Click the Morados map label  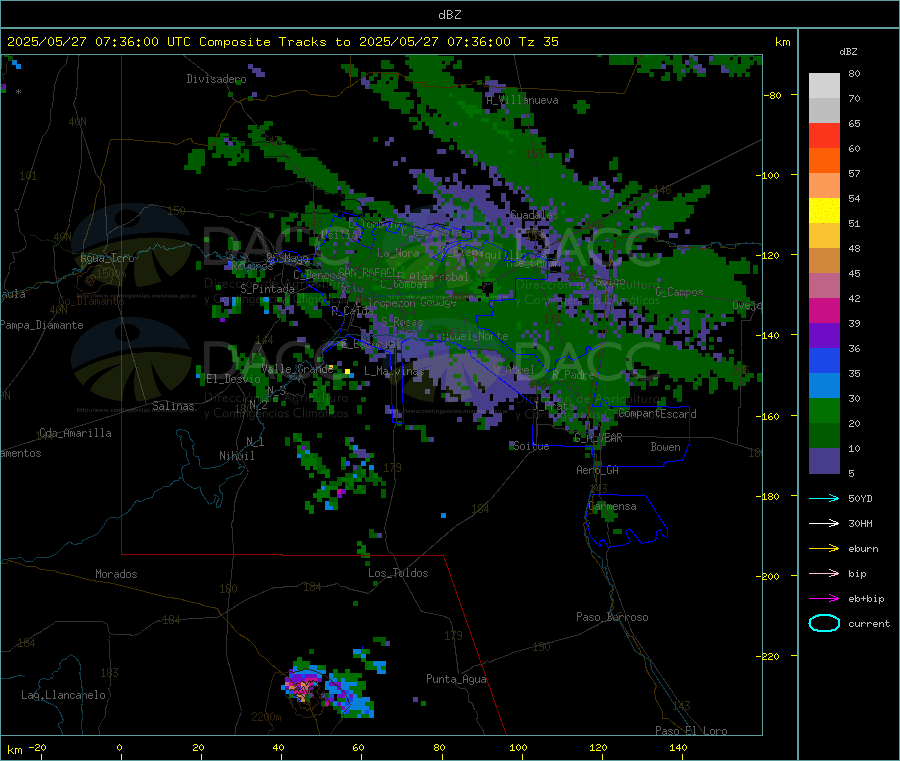pos(116,574)
